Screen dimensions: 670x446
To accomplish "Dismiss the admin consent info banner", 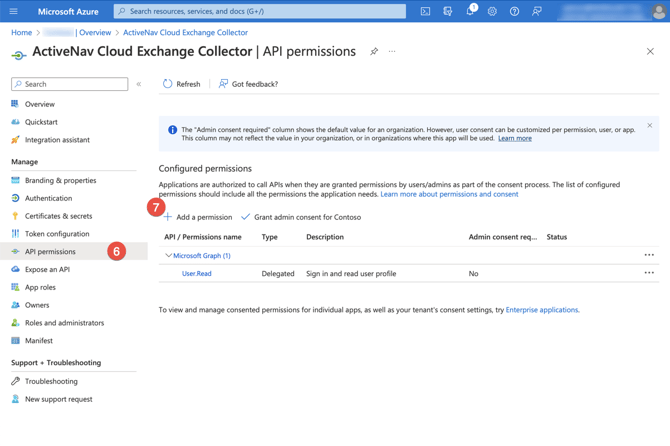I will tap(649, 126).
